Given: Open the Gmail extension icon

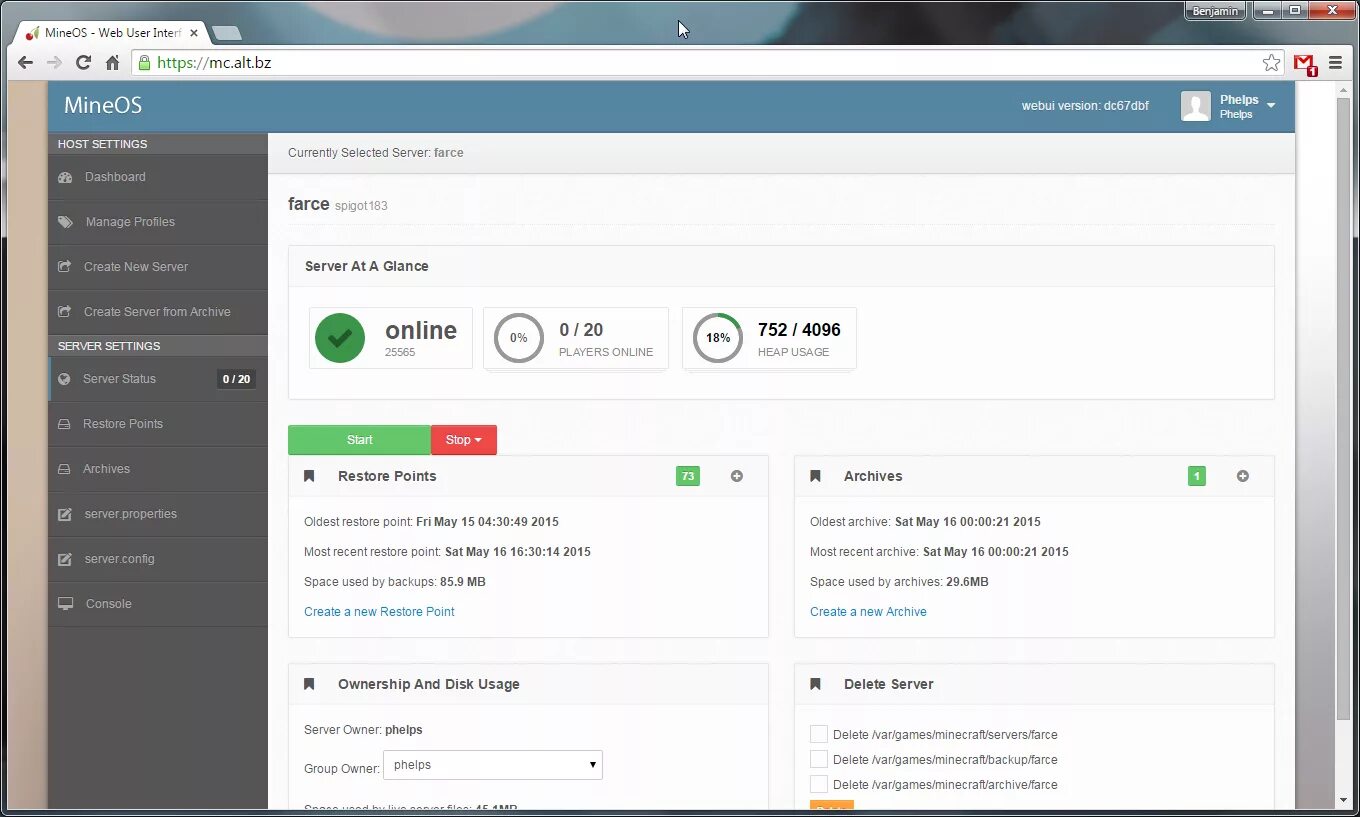Looking at the screenshot, I should click(1305, 64).
